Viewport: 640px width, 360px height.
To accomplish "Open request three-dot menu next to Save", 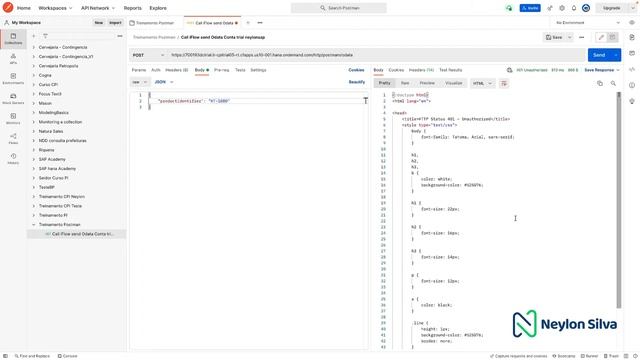I will coord(582,37).
